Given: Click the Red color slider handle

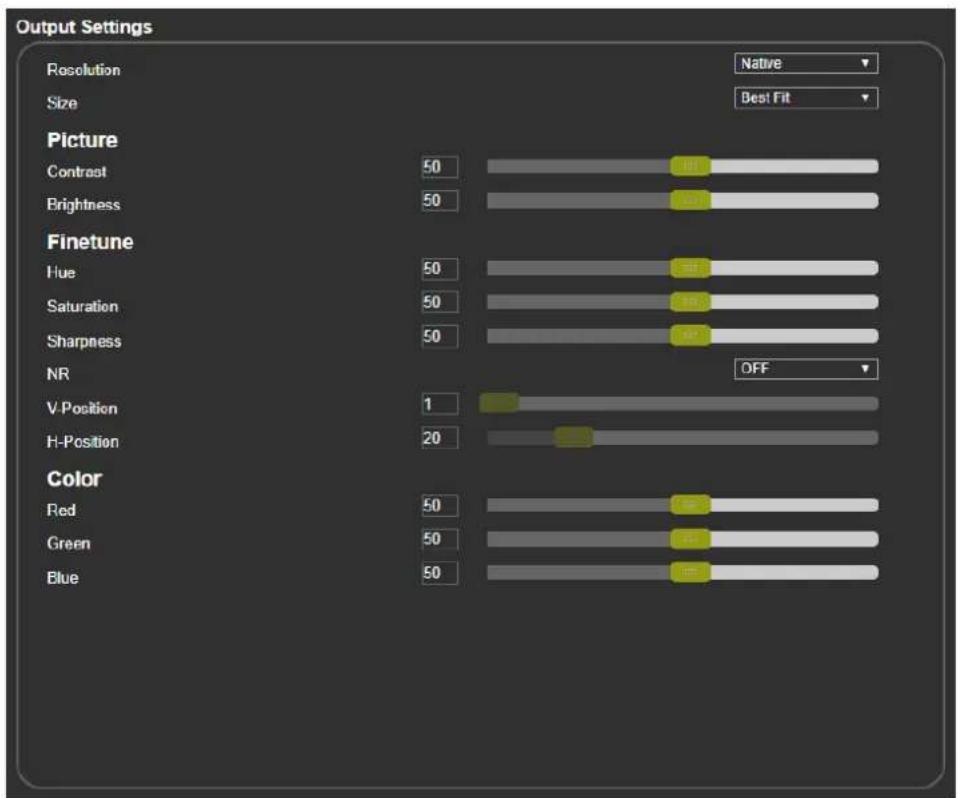Looking at the screenshot, I should pos(690,505).
